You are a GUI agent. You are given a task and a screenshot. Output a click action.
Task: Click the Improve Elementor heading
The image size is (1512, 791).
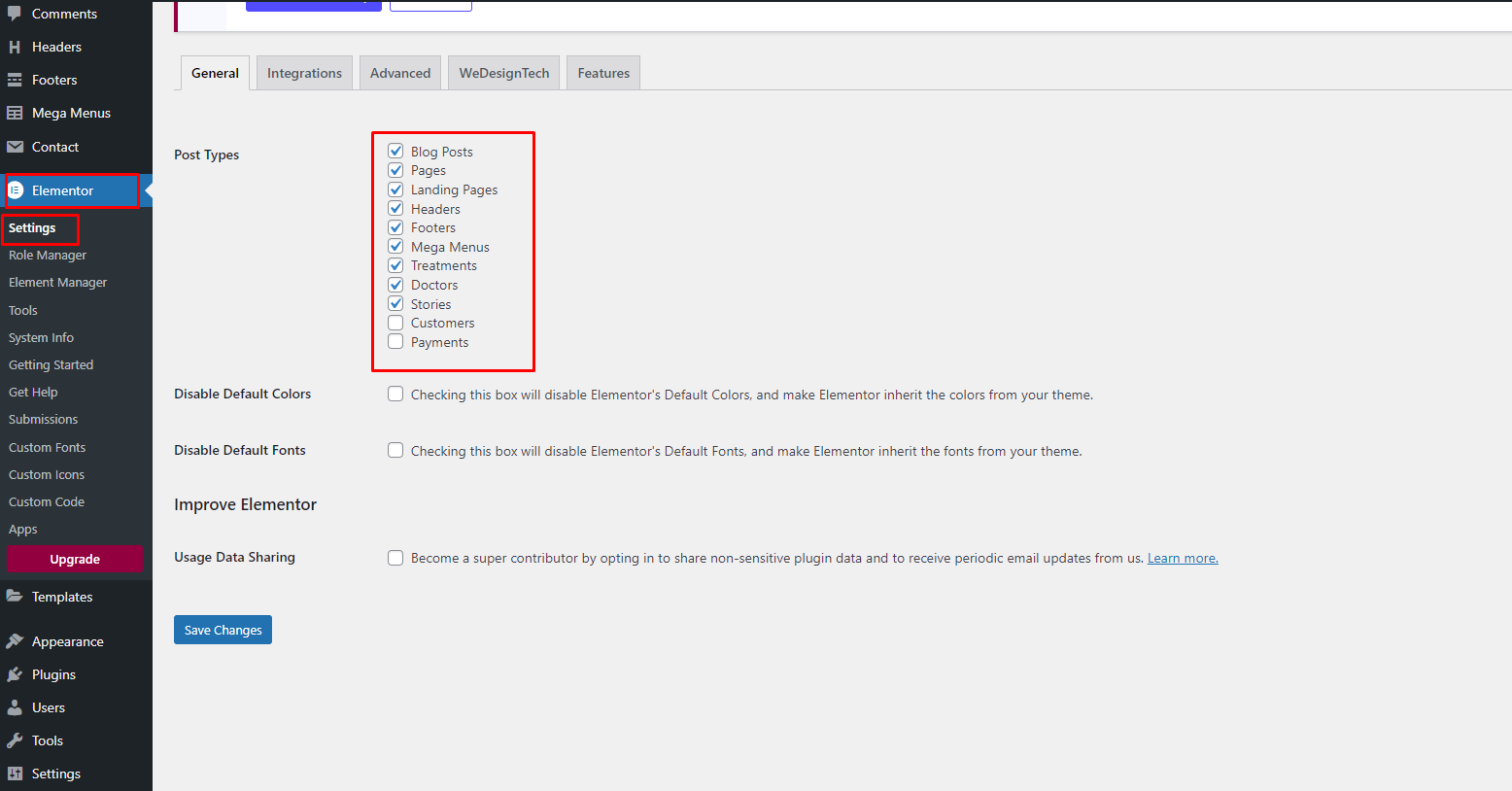pos(245,504)
